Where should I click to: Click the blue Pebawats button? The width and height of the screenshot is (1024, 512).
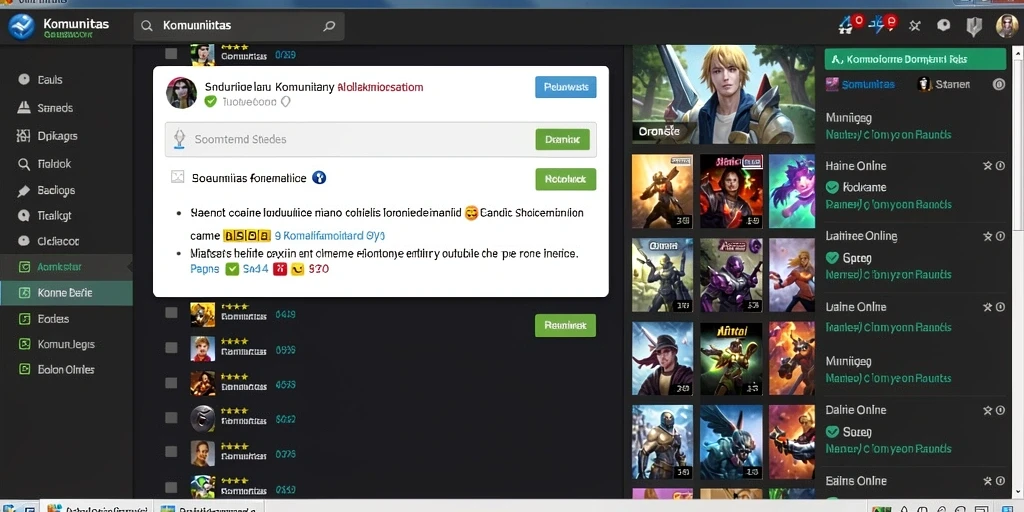566,87
